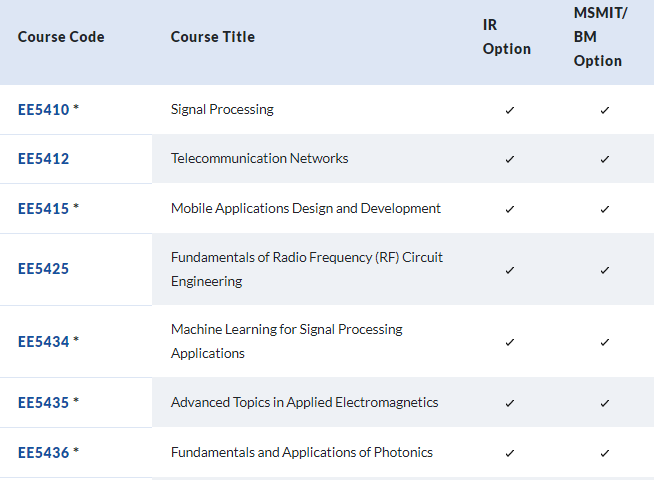Click IR Option checkmark for Mobile Applications row

click(510, 209)
